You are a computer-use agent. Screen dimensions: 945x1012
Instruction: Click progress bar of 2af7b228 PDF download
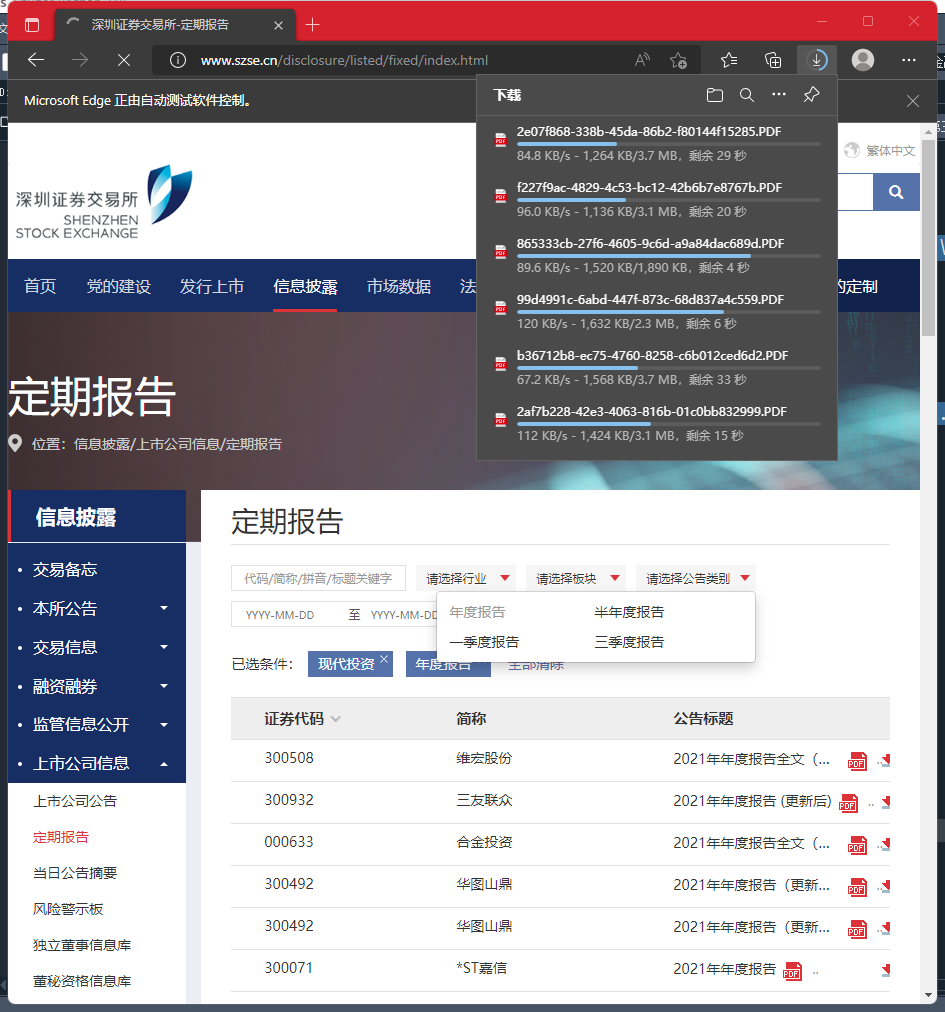pos(669,424)
